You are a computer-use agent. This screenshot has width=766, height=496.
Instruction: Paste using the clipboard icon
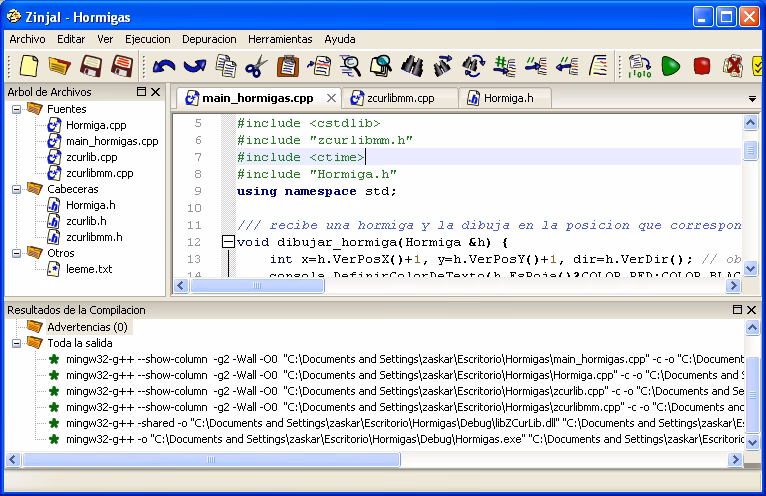288,66
